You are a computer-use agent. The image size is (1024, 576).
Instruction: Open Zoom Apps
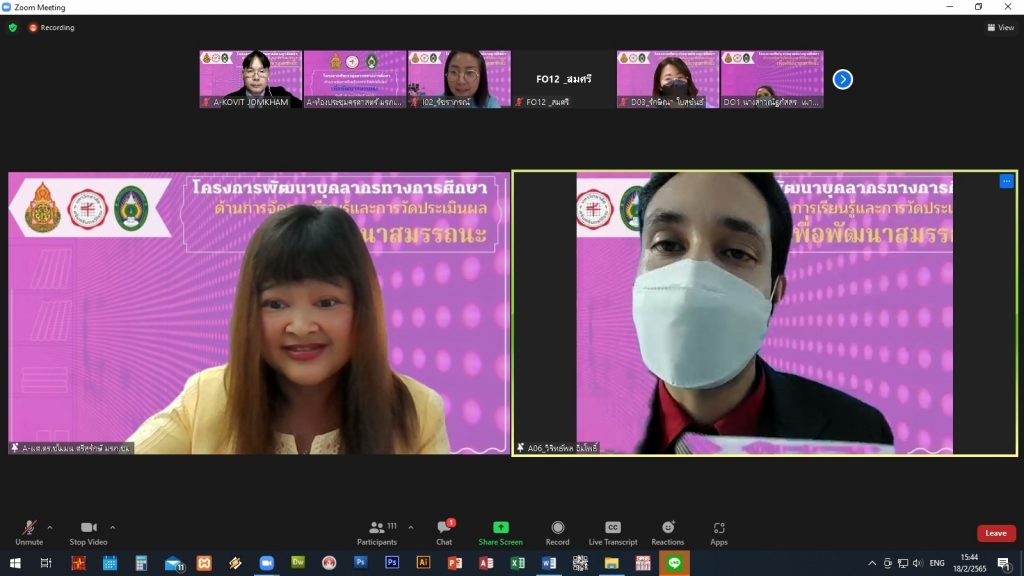tap(719, 533)
